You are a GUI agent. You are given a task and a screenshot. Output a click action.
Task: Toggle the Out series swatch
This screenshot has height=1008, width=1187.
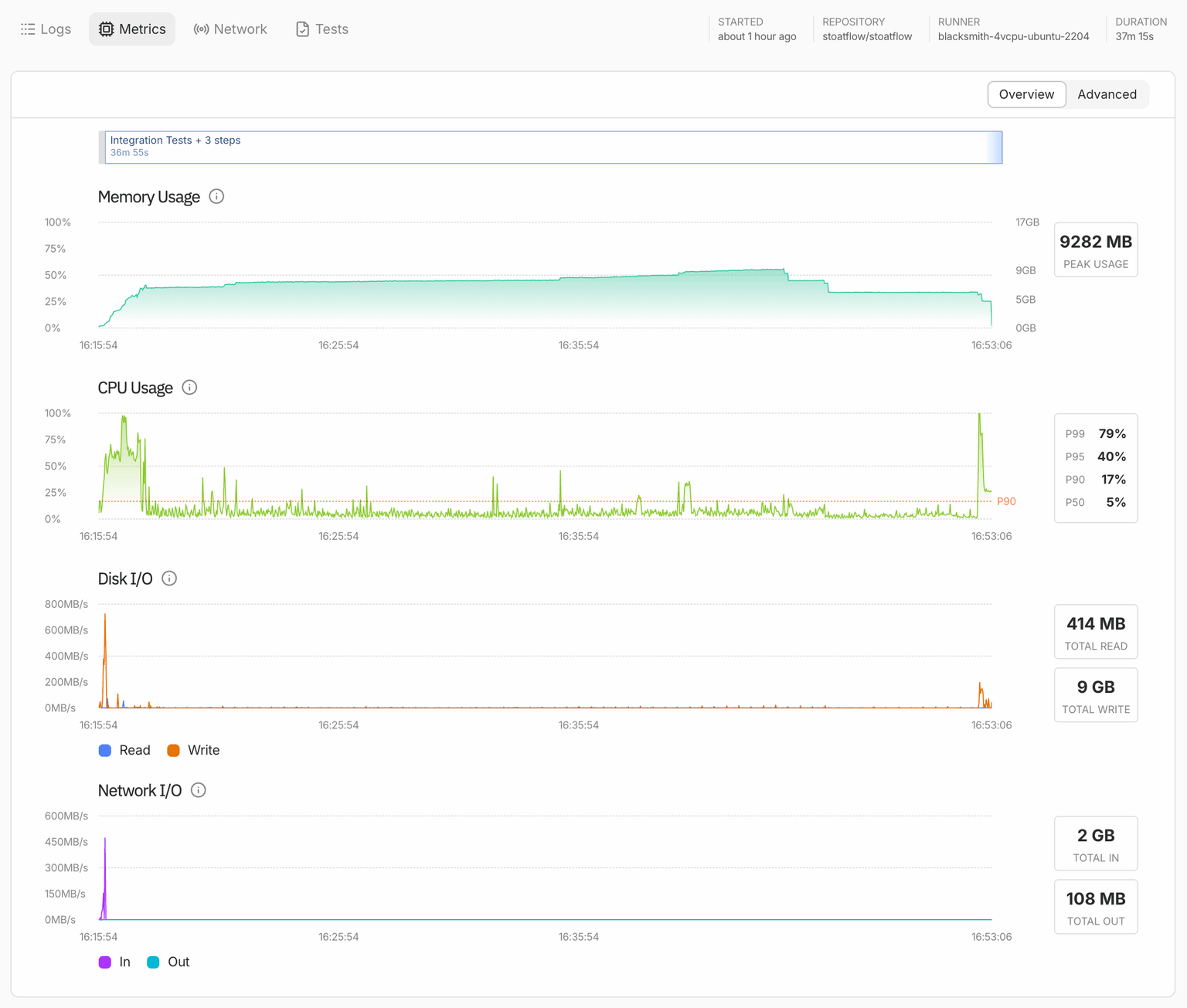pyautogui.click(x=153, y=962)
